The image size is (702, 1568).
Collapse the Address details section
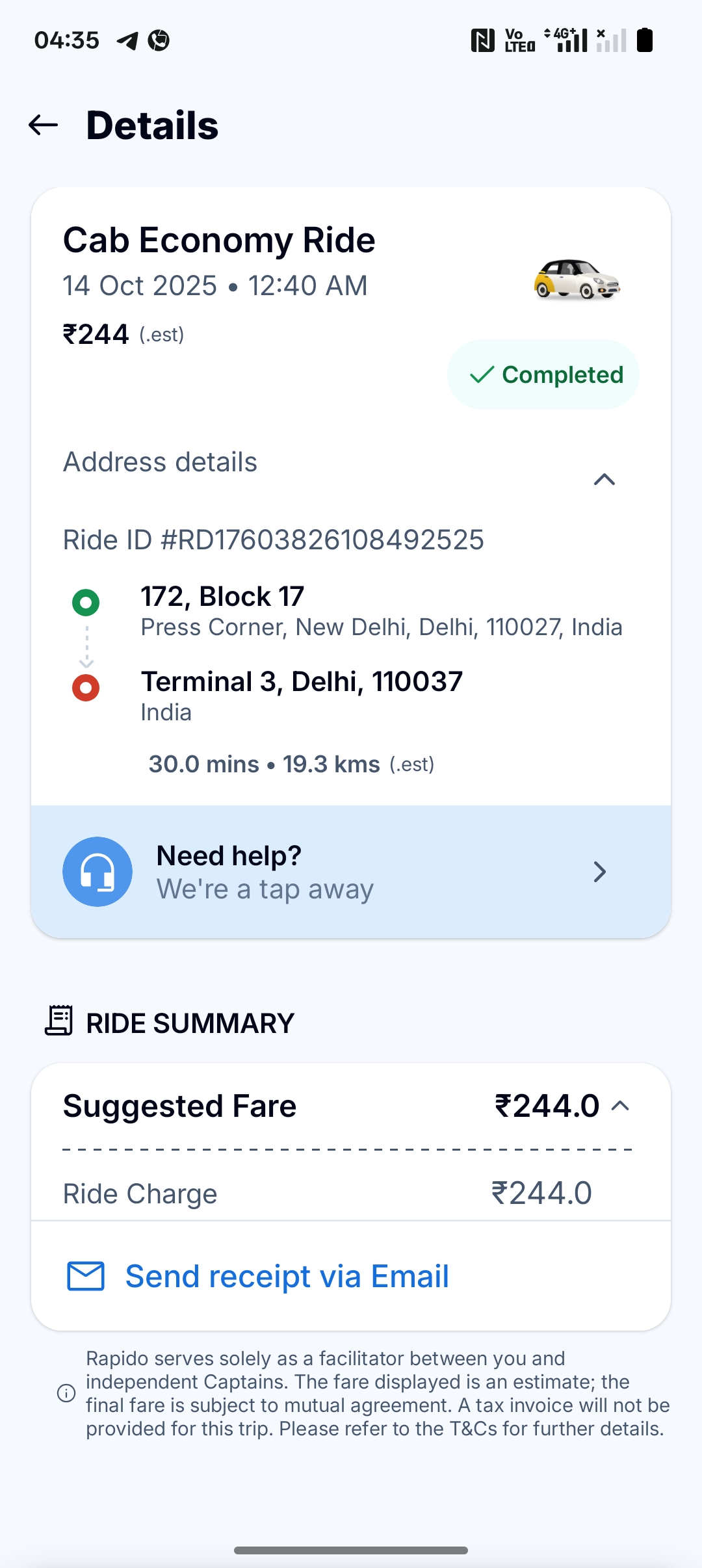[x=604, y=480]
